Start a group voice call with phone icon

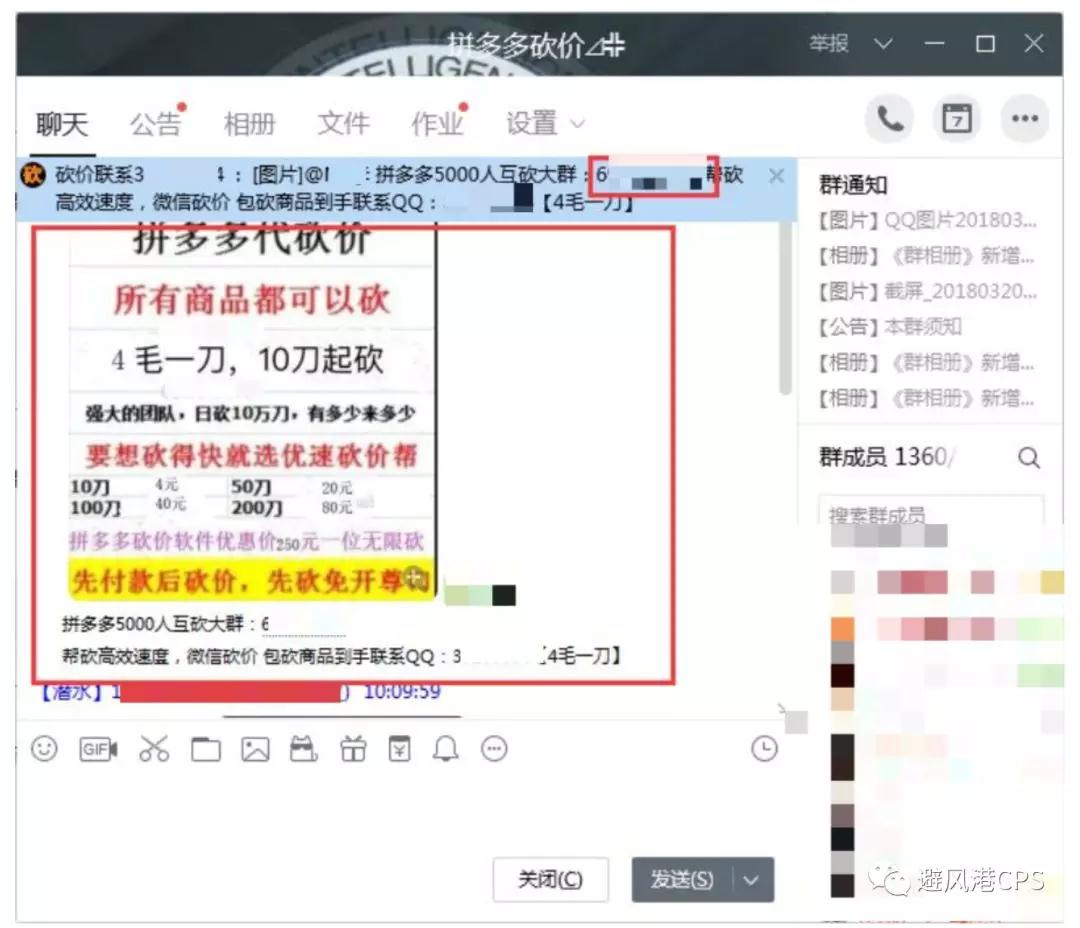coord(889,119)
